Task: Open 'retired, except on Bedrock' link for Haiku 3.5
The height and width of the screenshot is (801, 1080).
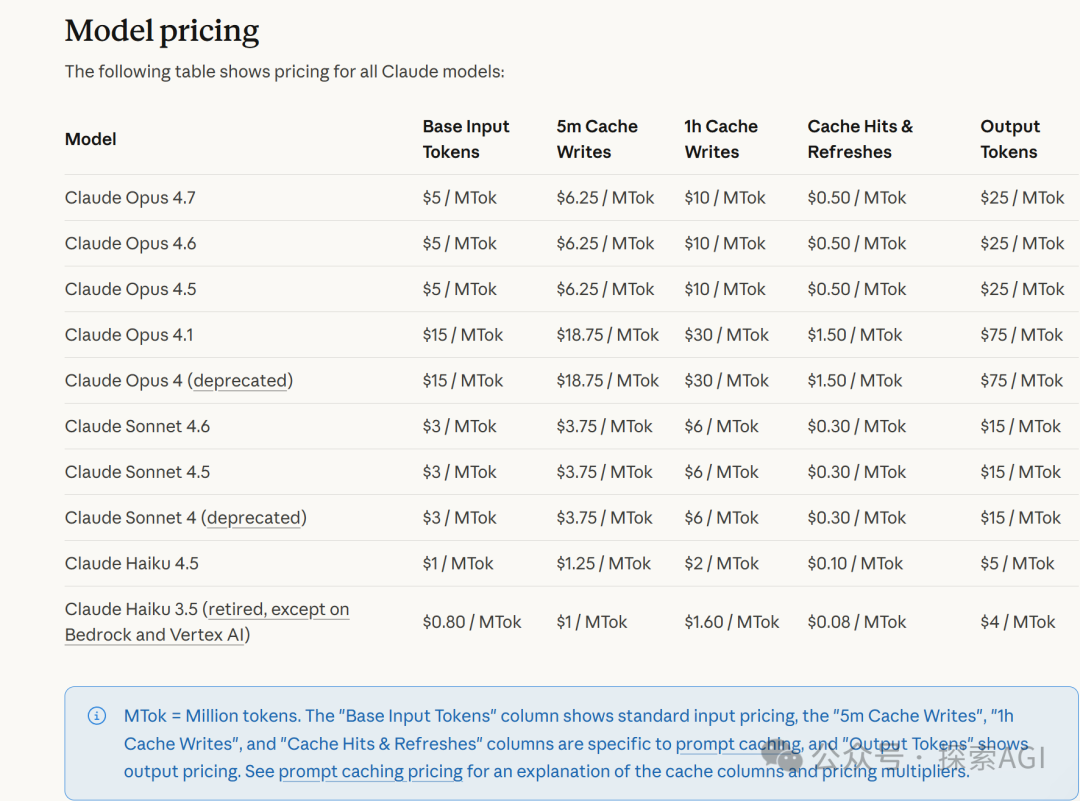Action: coord(207,622)
